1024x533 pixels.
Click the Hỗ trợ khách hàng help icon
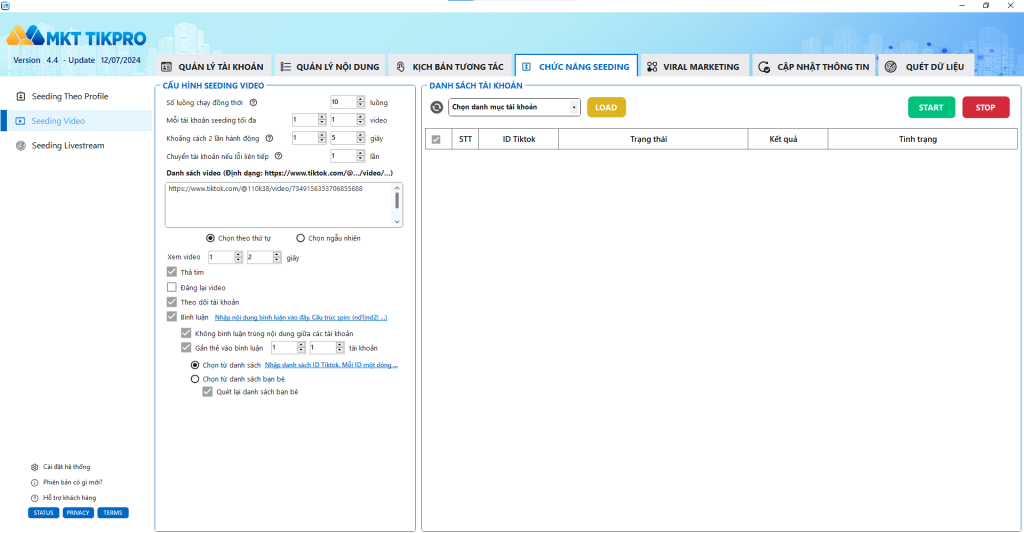pos(35,498)
